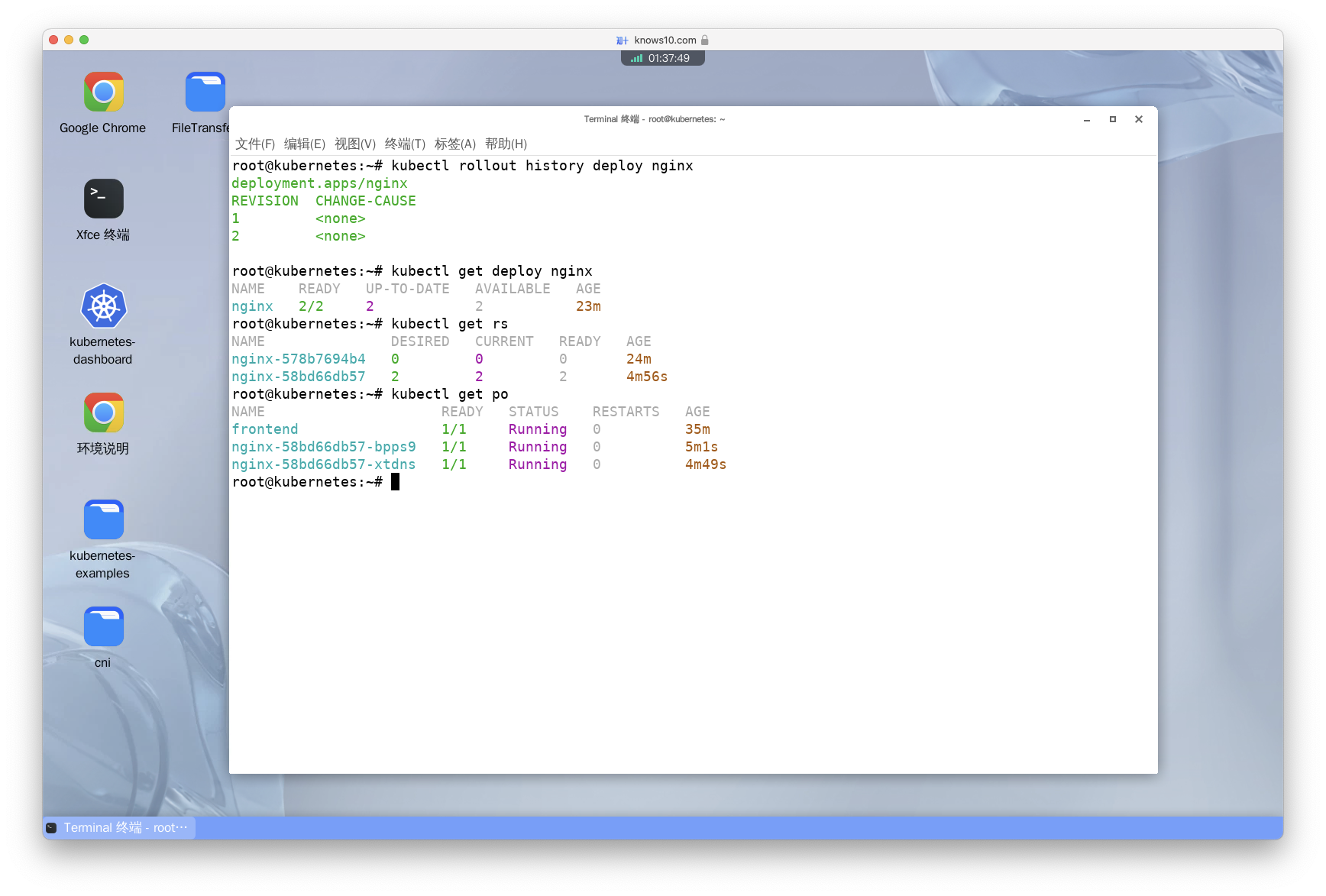Click the REVISION column header

[265, 201]
